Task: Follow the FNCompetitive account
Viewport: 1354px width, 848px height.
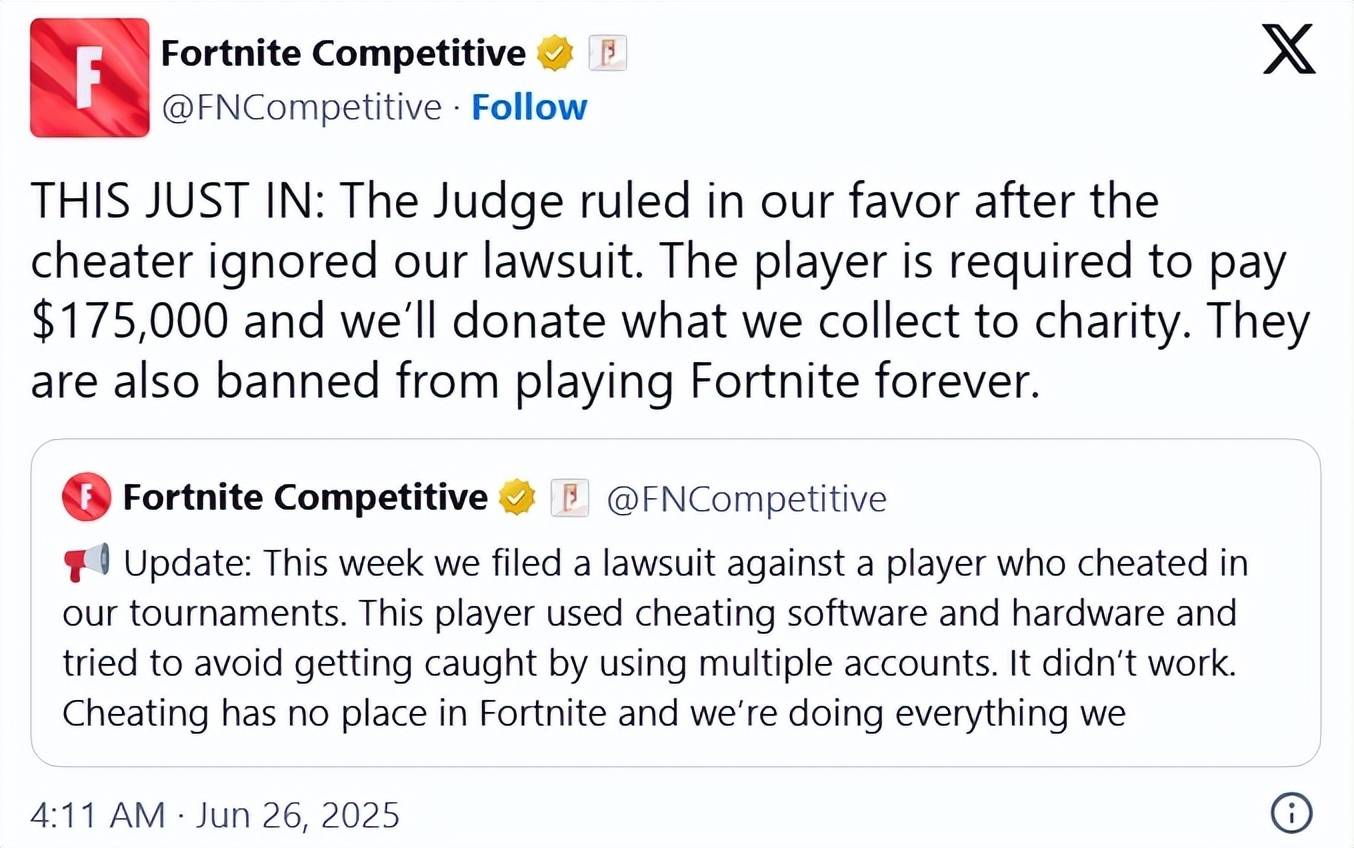Action: [529, 107]
